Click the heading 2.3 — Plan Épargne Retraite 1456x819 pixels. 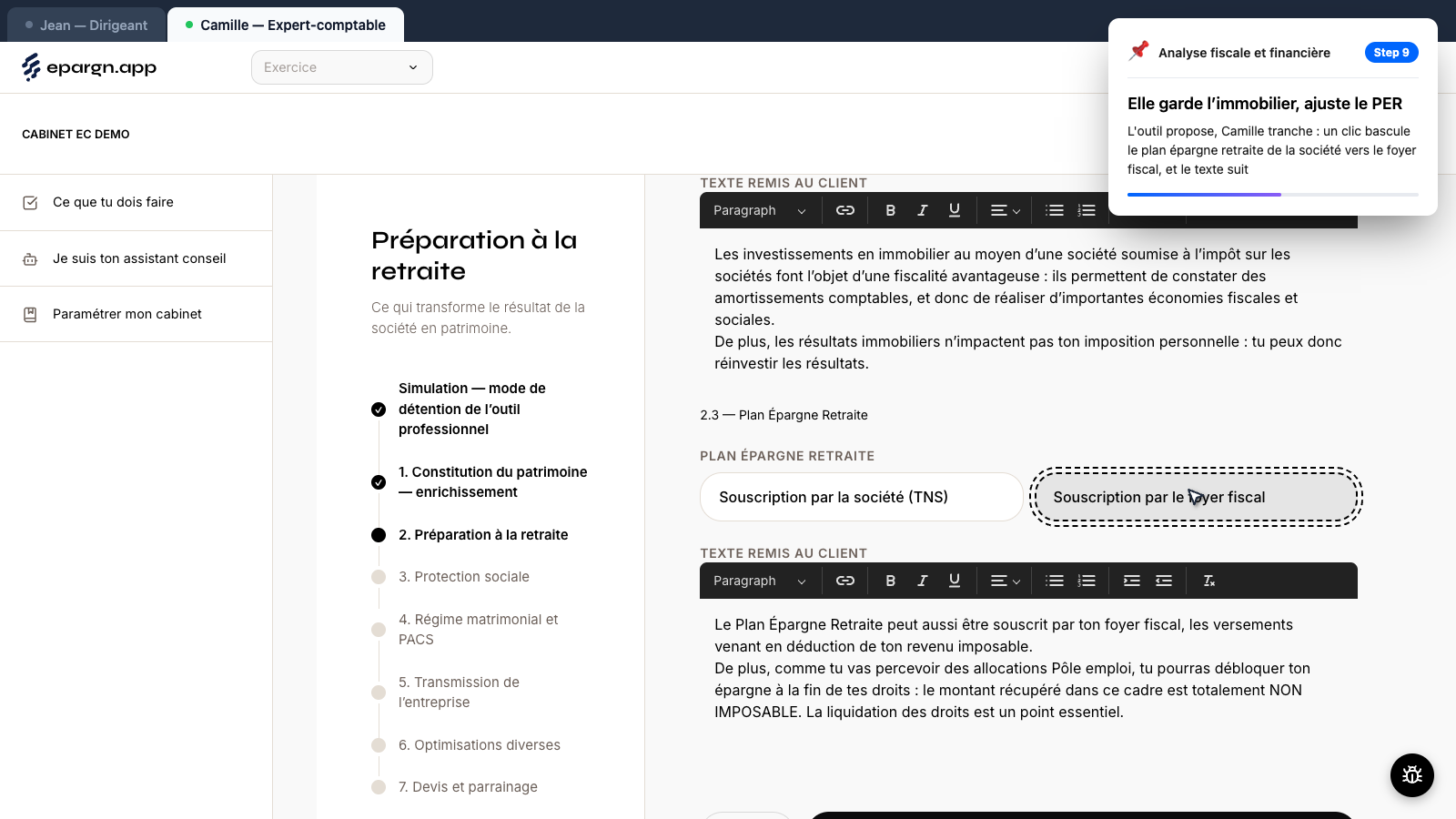click(x=784, y=415)
